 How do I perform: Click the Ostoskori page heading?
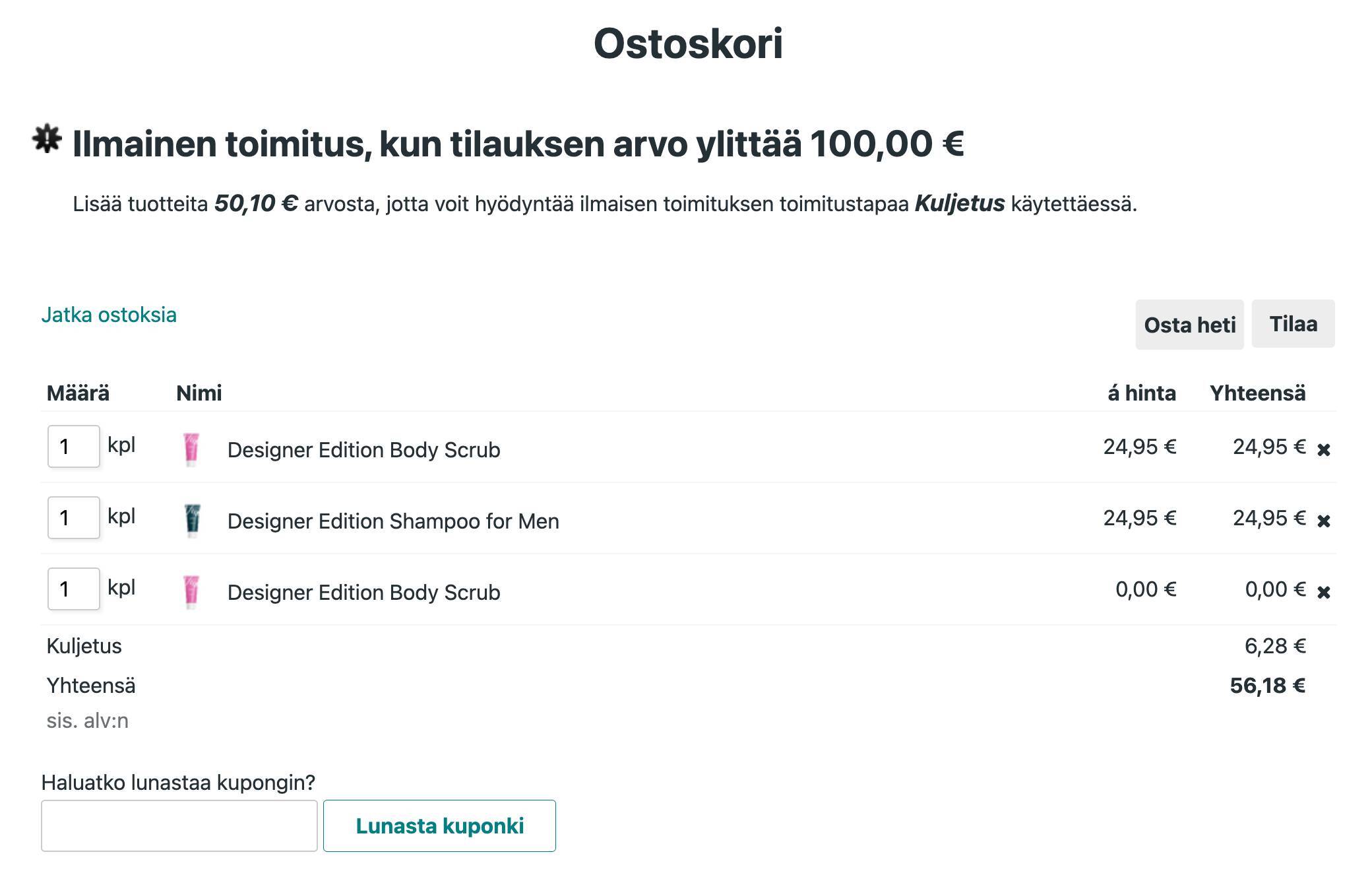pos(688,44)
